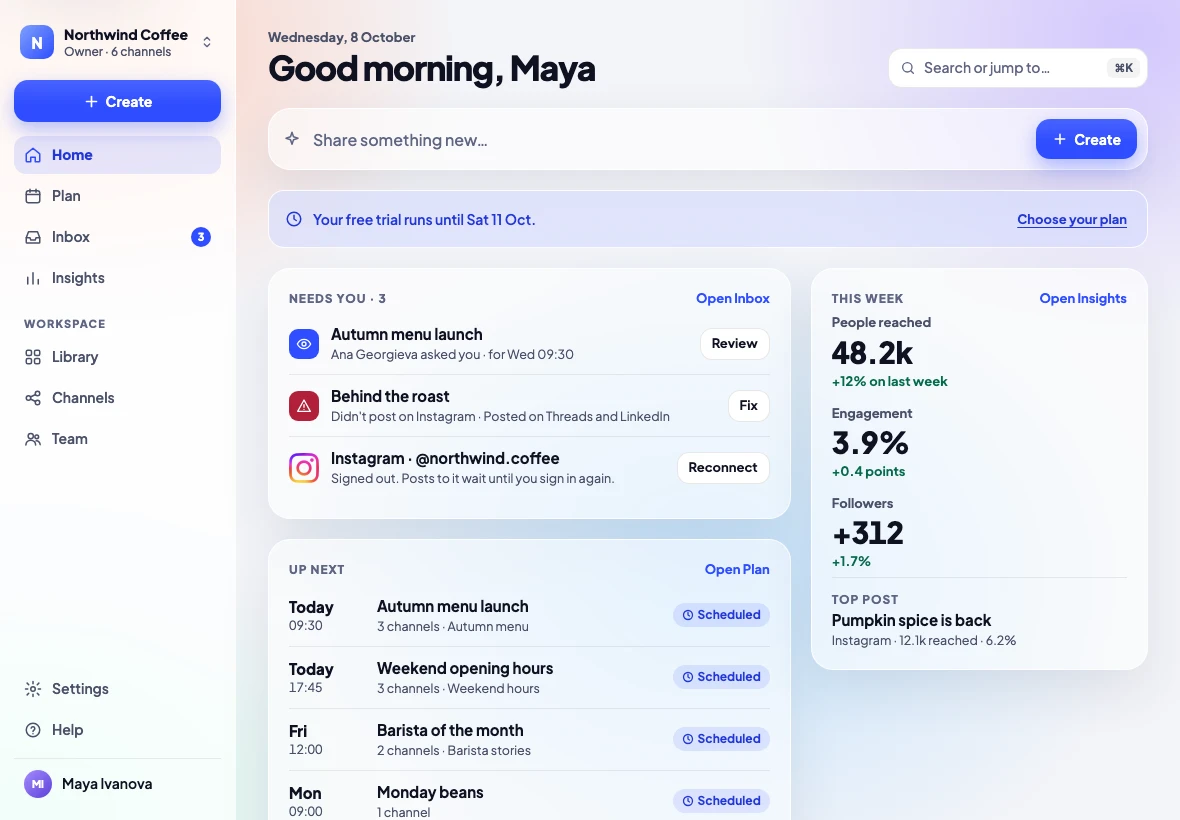This screenshot has height=820, width=1180.
Task: Open the Plan section
Action: tap(117, 196)
